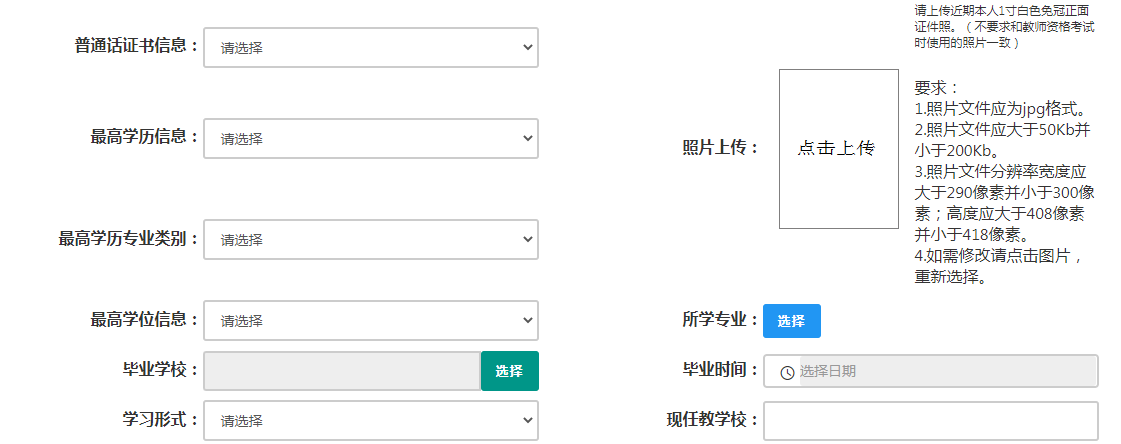The height and width of the screenshot is (444, 1121).
Task: Open the 选择日期 graduation date picker field
Action: (x=931, y=371)
